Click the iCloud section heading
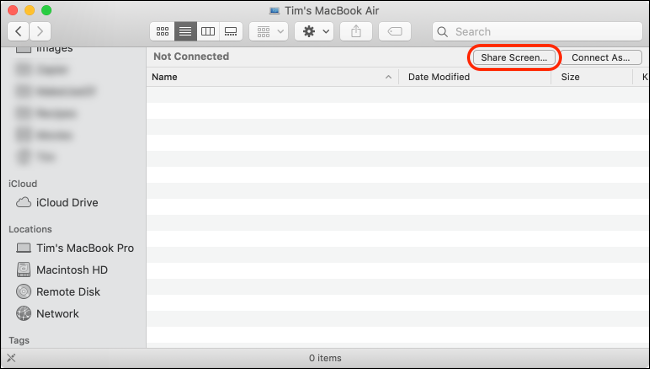The height and width of the screenshot is (369, 650). (22, 184)
